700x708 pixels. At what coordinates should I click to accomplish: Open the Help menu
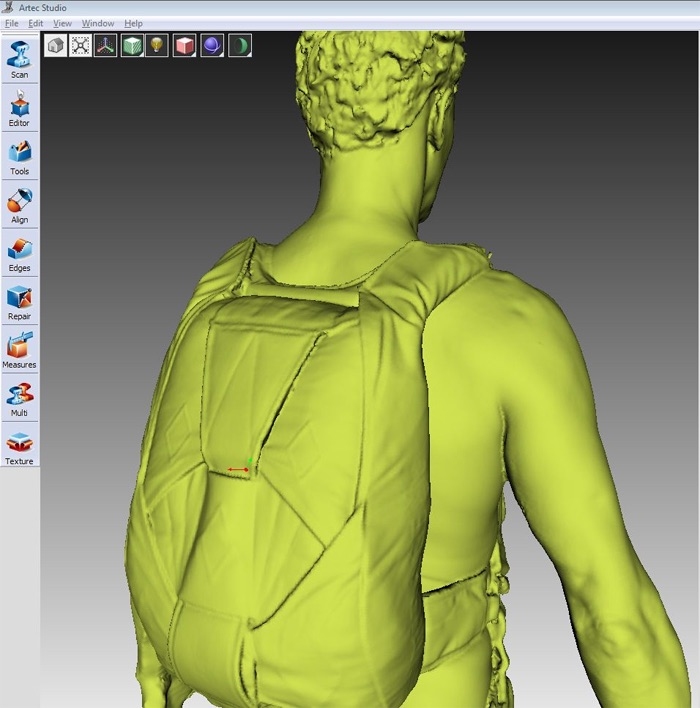[133, 23]
